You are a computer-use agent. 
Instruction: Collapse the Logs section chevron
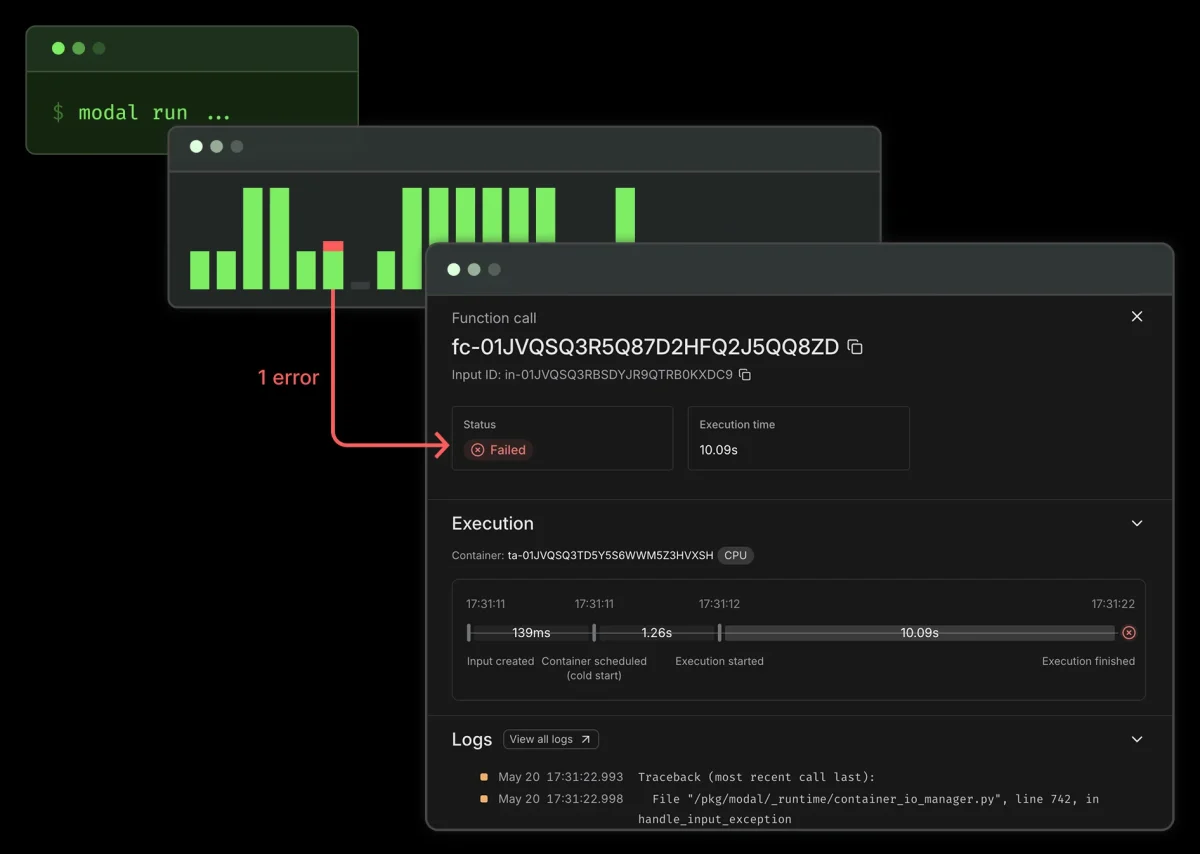pyautogui.click(x=1136, y=739)
